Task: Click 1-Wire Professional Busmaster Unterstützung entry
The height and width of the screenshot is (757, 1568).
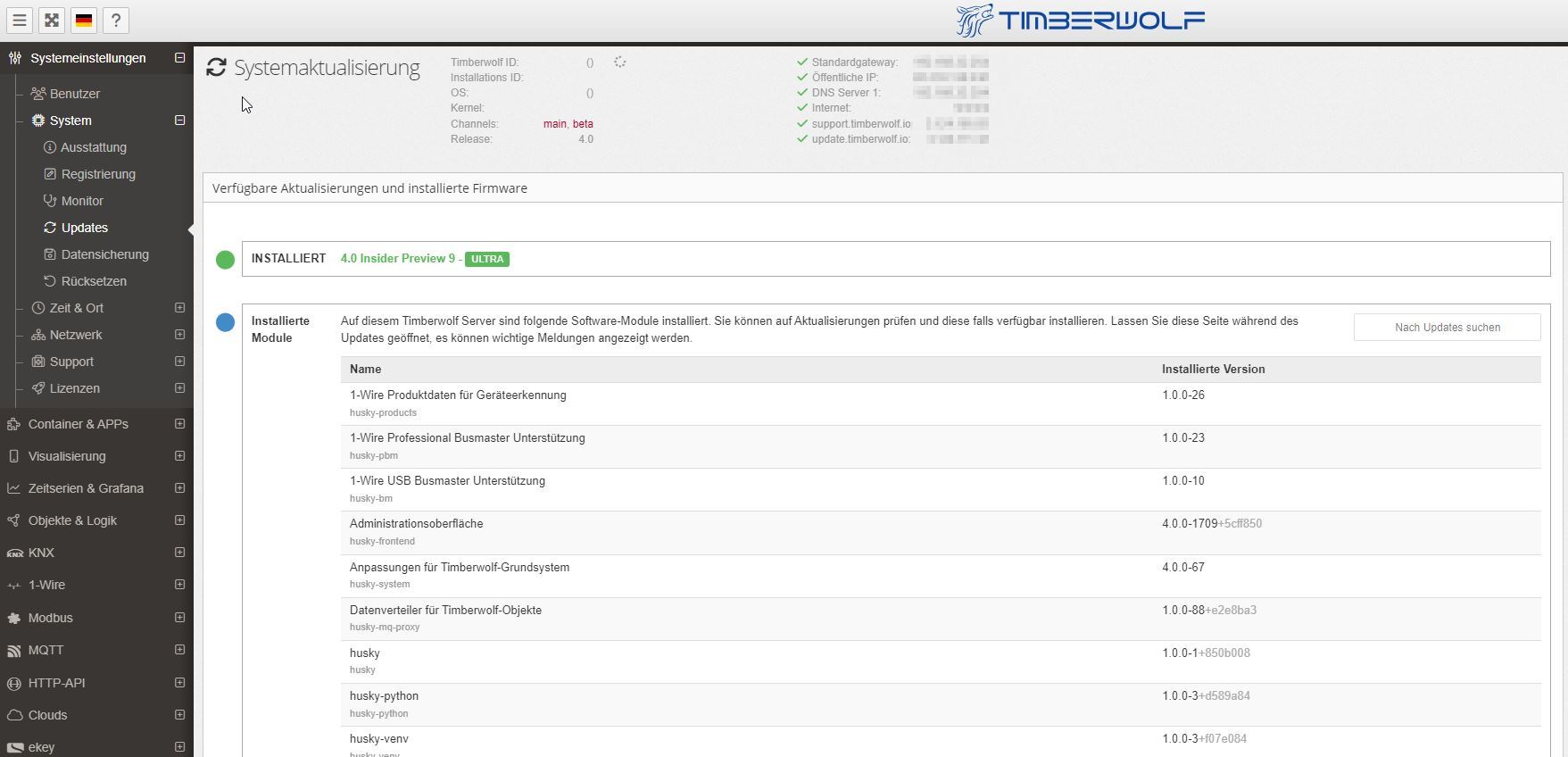Action: (x=467, y=438)
